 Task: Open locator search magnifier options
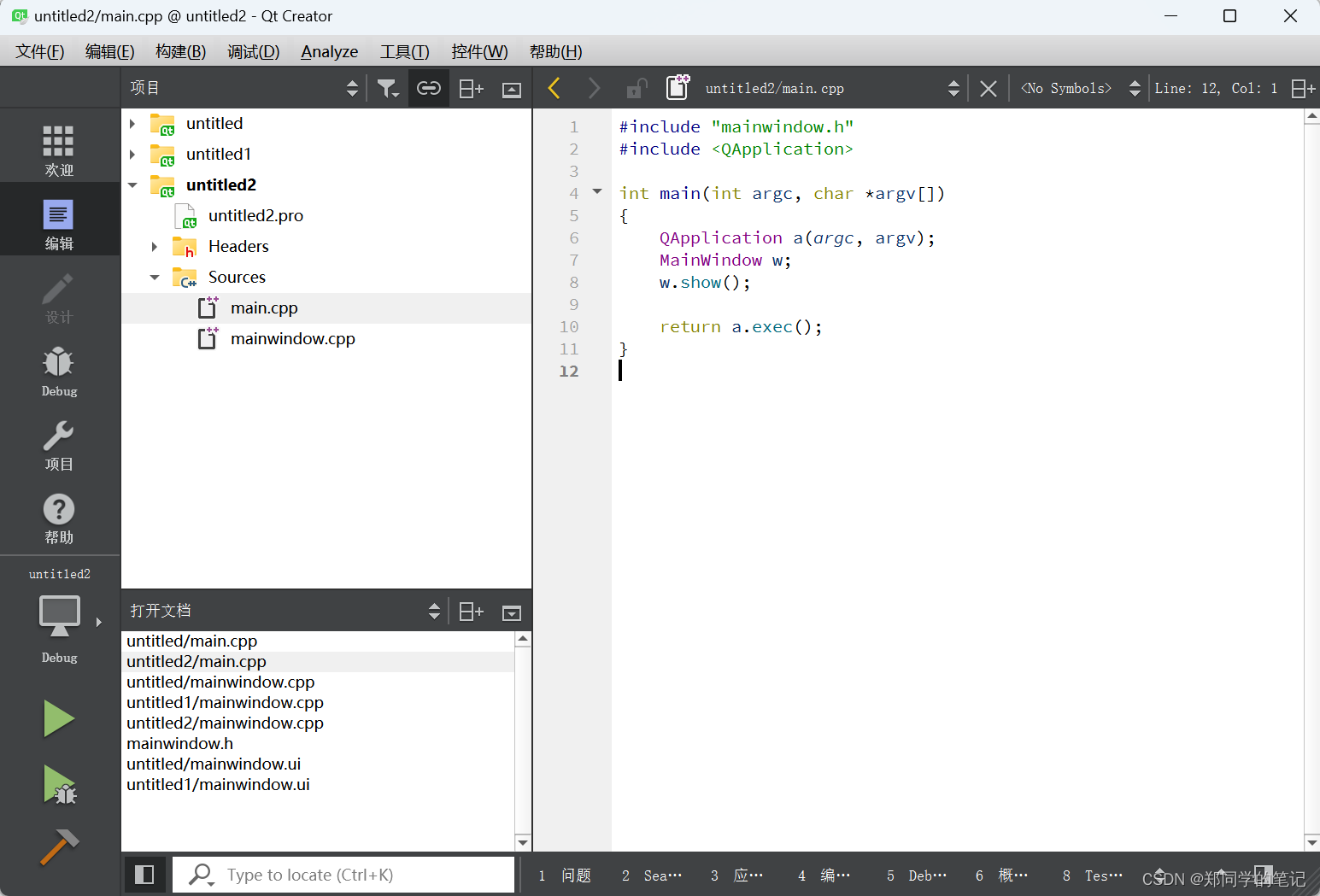coord(202,875)
